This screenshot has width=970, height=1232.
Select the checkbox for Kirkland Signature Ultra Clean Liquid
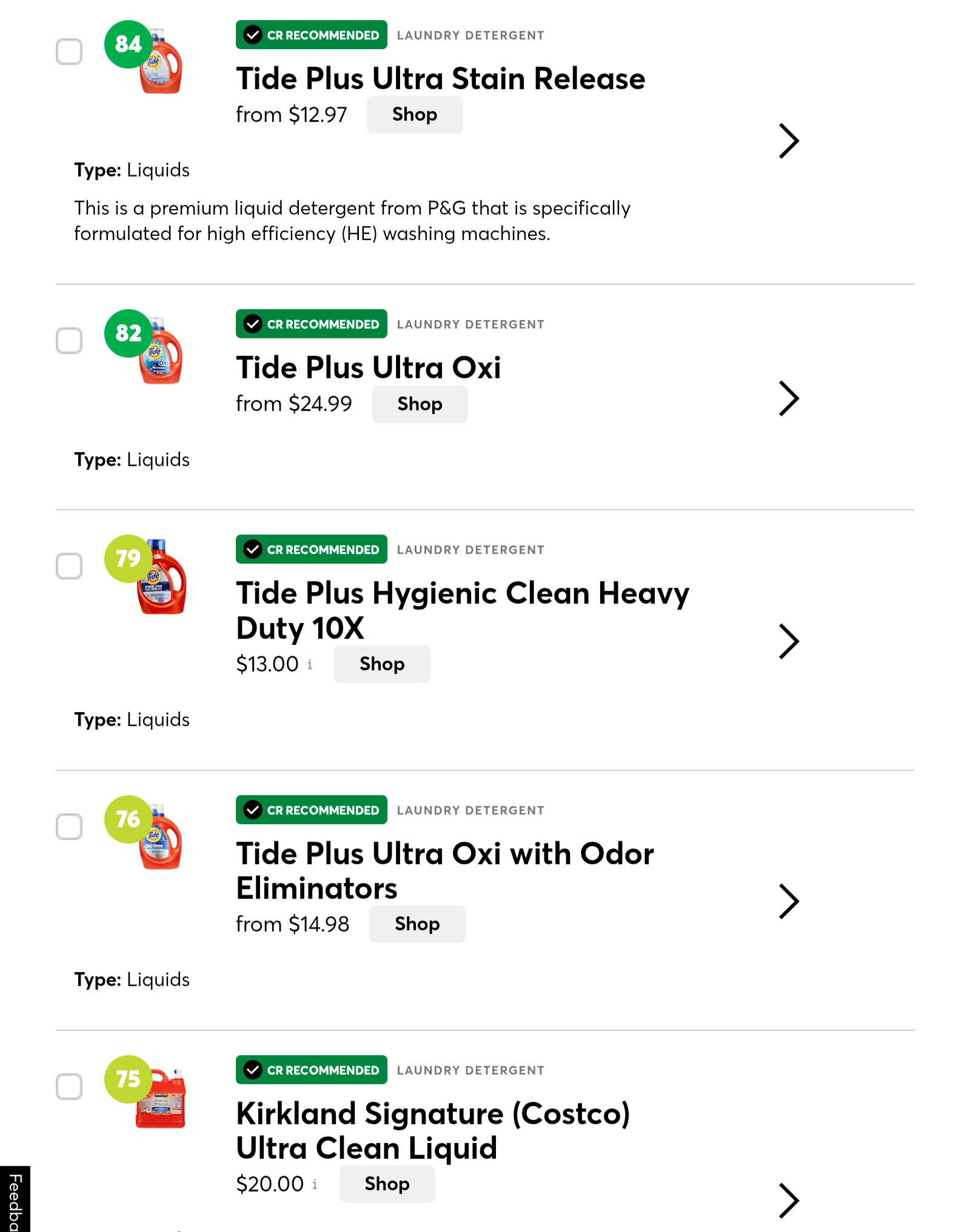[x=69, y=1087]
